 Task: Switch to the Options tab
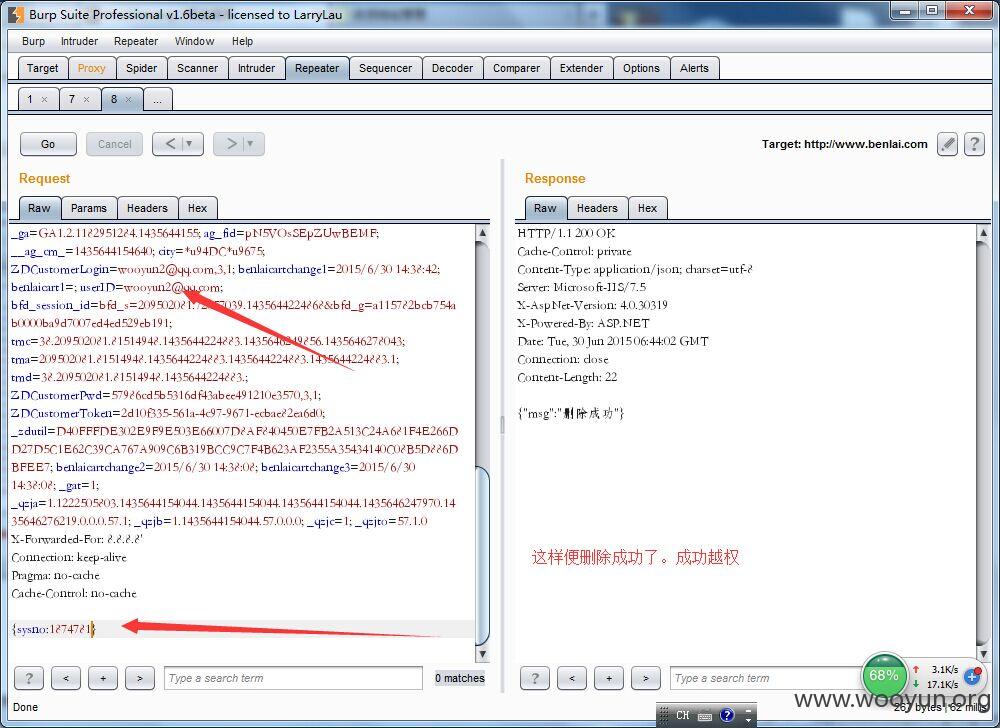[x=642, y=68]
